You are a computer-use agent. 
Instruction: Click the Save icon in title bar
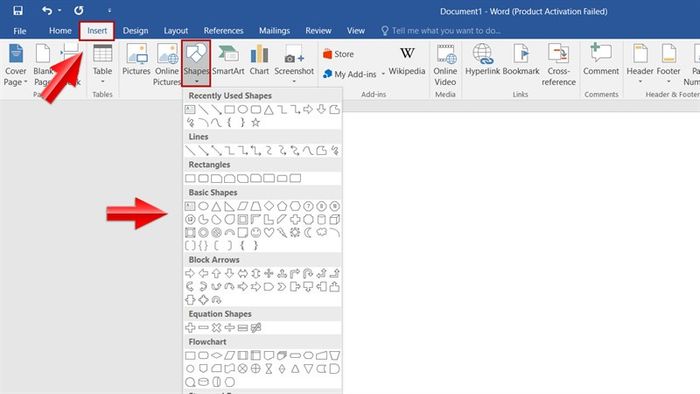pos(18,10)
